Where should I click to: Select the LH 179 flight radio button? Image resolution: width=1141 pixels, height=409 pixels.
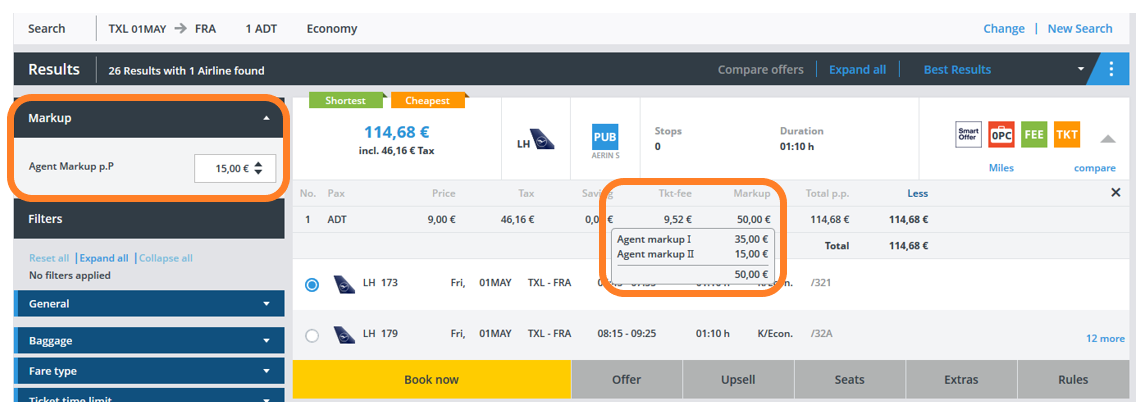point(312,336)
